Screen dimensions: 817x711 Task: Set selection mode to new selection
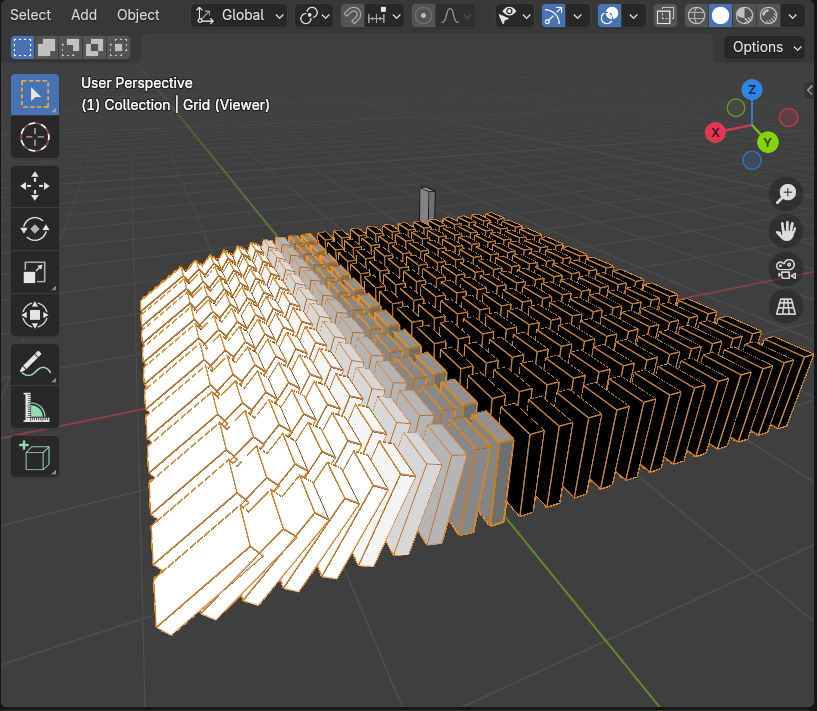[22, 47]
